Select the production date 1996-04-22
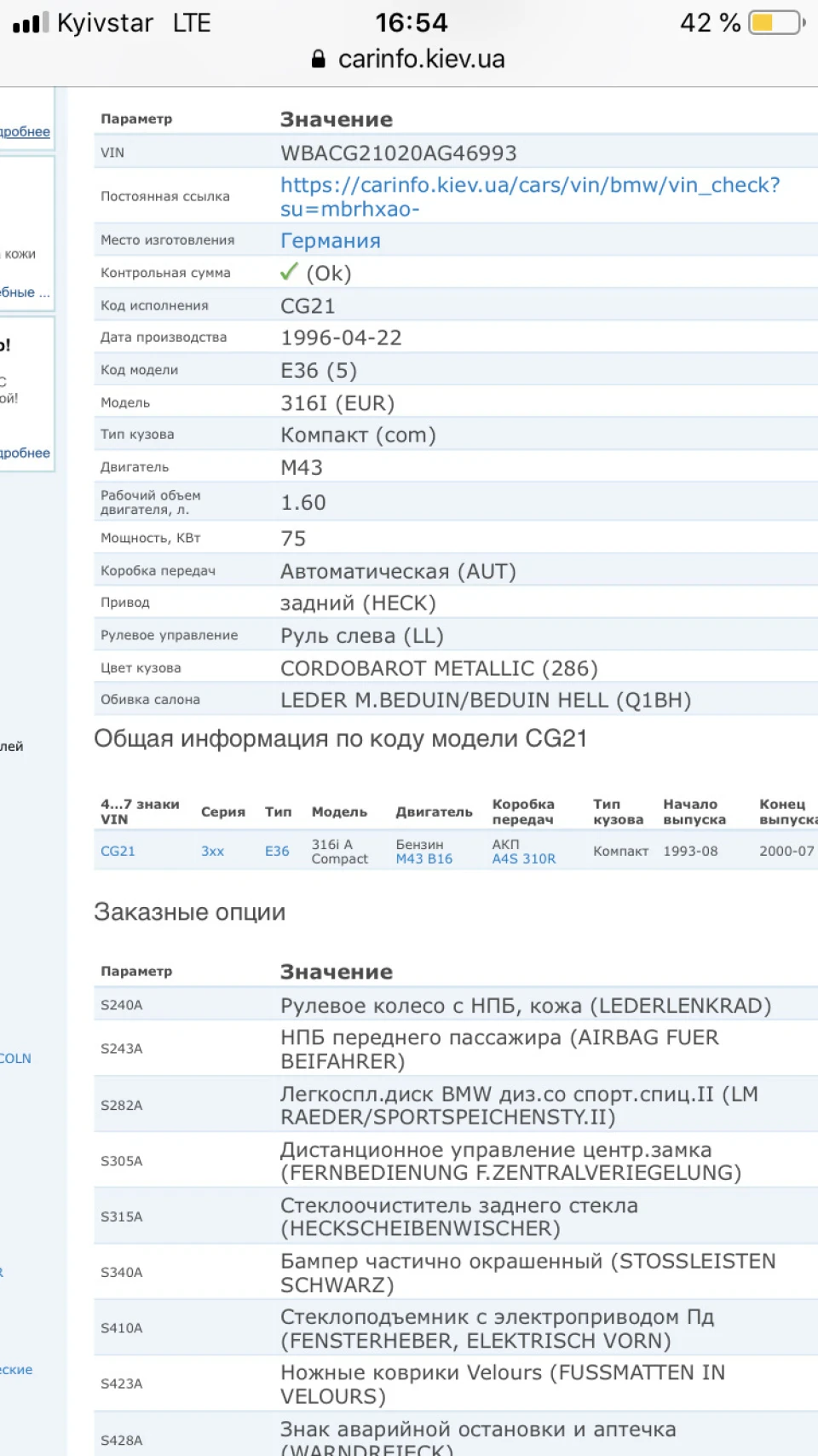The height and width of the screenshot is (1456, 818). (341, 338)
